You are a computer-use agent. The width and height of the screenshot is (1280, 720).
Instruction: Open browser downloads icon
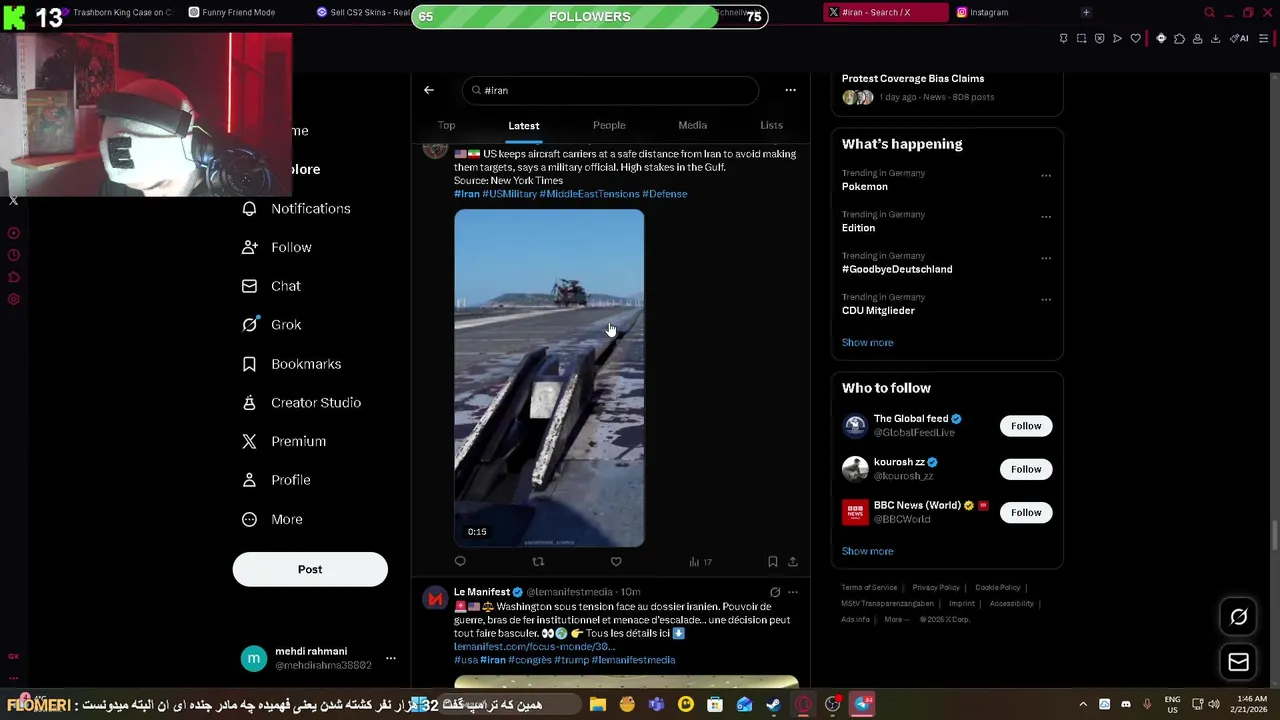pyautogui.click(x=1215, y=38)
